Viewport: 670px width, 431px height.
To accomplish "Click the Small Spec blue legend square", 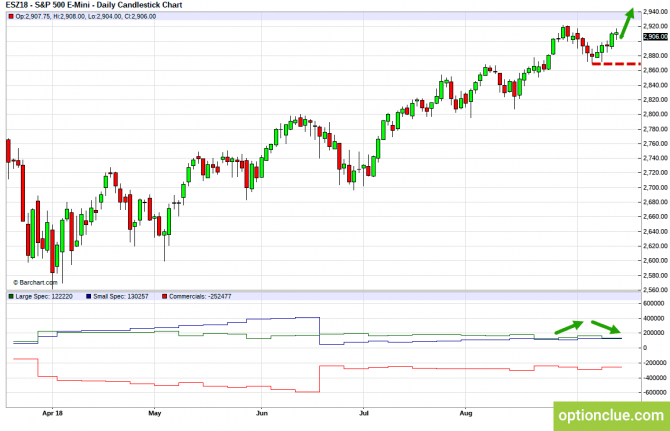I will [88, 296].
